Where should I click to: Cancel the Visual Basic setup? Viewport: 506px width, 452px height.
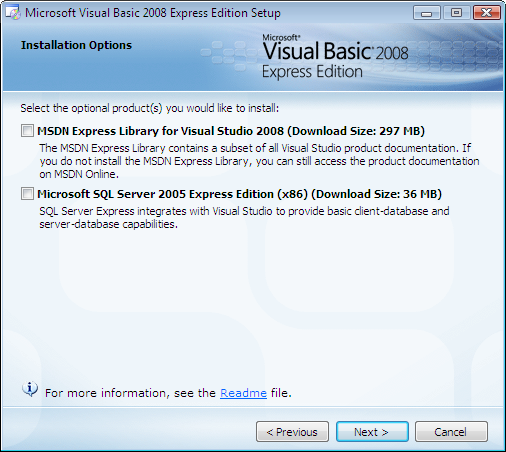click(x=451, y=432)
